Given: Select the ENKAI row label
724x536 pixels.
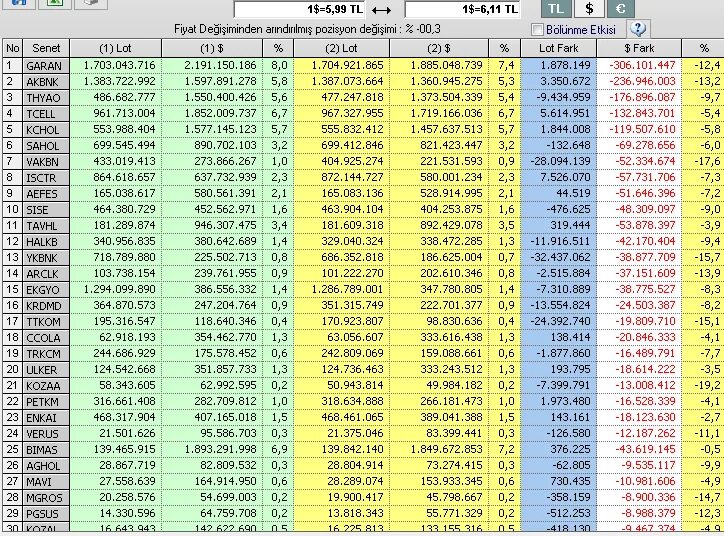Looking at the screenshot, I should pos(46,418).
